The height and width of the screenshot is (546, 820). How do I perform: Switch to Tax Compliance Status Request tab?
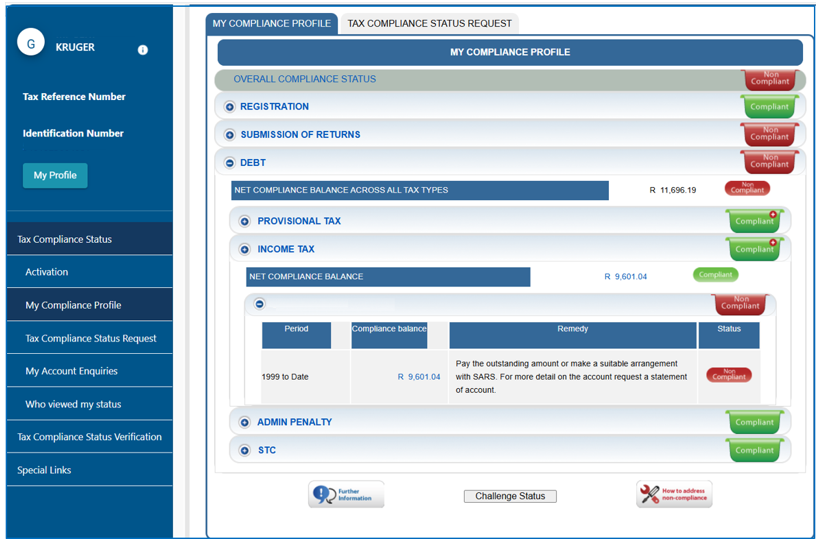[429, 23]
